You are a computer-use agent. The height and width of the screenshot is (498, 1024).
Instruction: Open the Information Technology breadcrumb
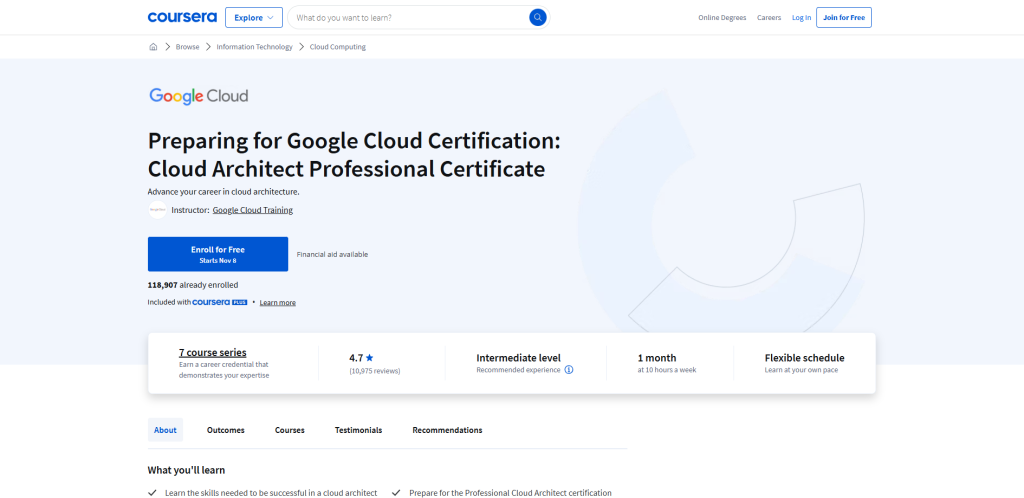pyautogui.click(x=255, y=47)
